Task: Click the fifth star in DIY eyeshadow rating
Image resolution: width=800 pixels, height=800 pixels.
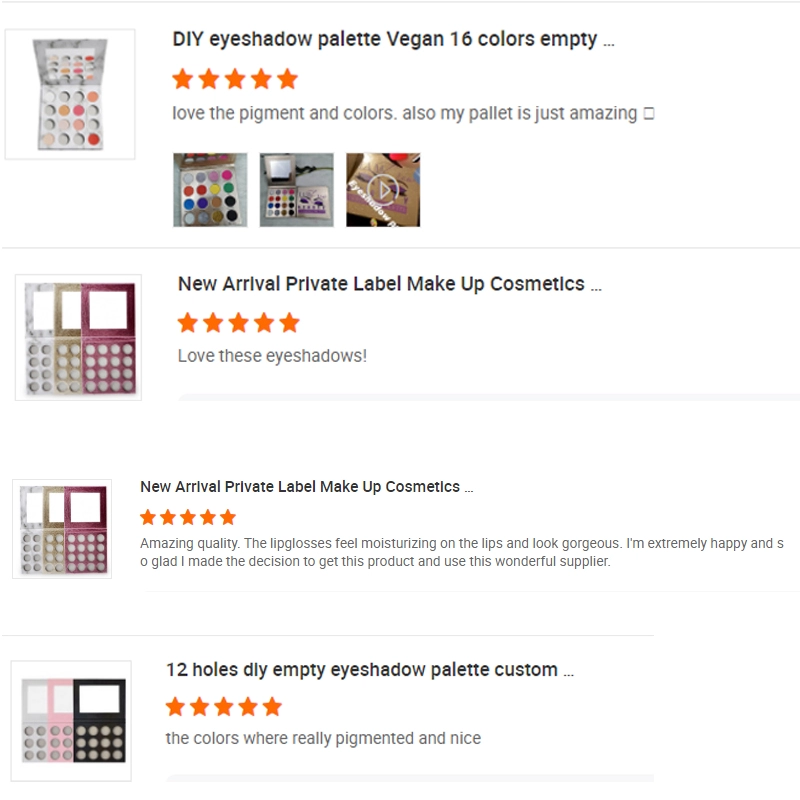Action: 287,79
